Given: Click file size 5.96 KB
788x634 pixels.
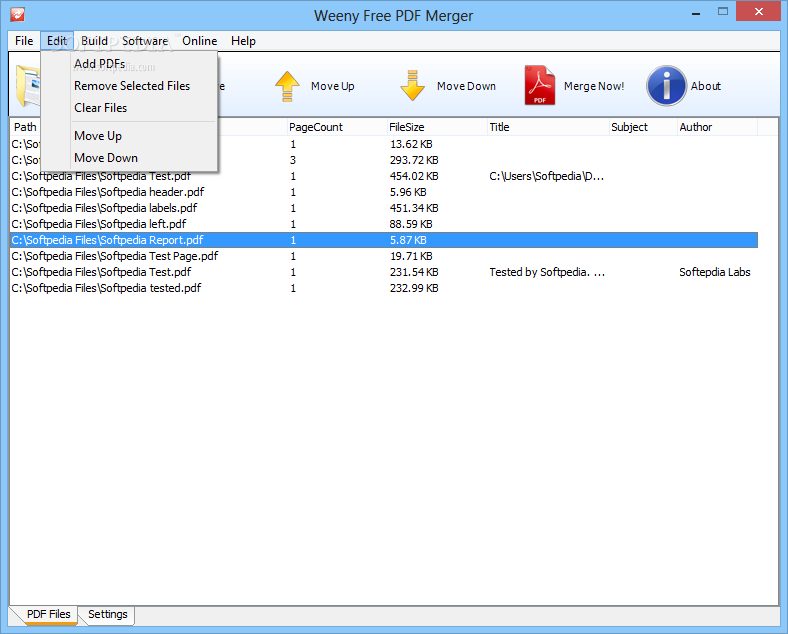Looking at the screenshot, I should click(x=408, y=192).
